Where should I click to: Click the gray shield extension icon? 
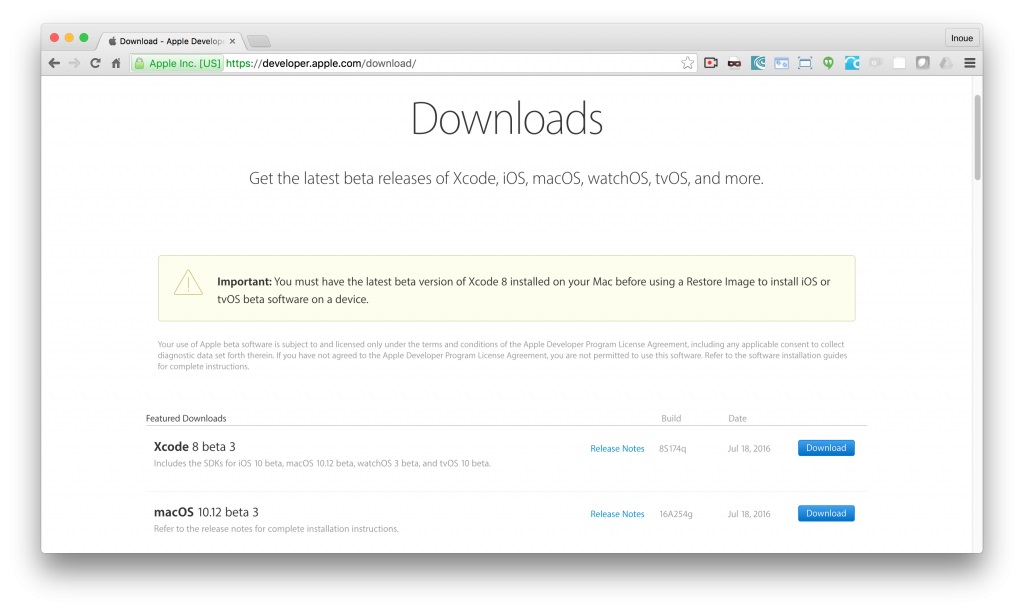(x=922, y=63)
